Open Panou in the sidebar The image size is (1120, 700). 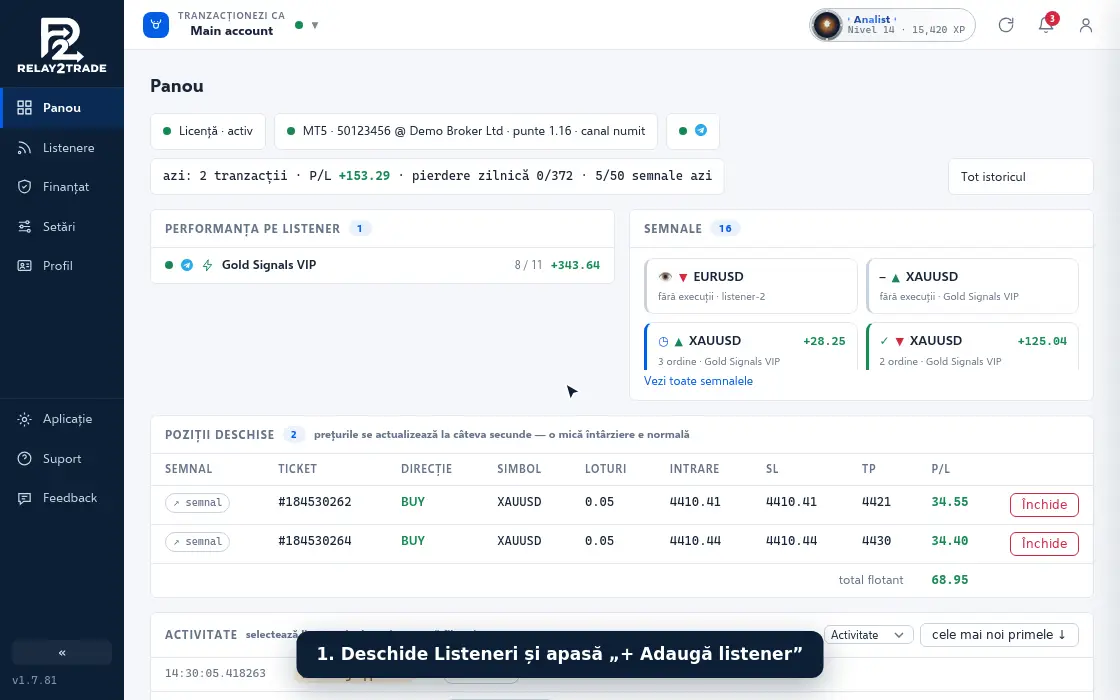(x=61, y=108)
